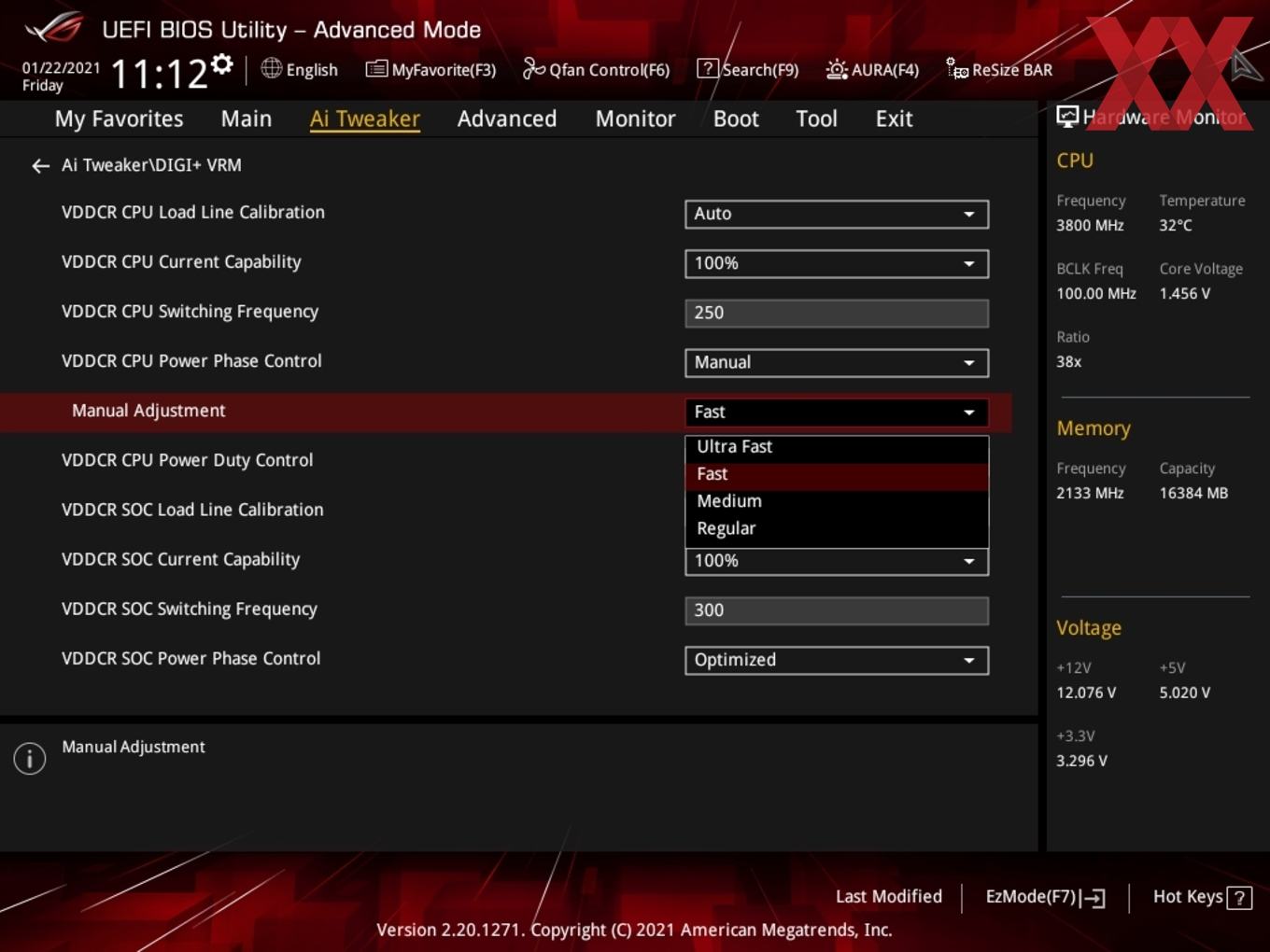The image size is (1270, 952).
Task: Click the Ai Tweaker\DIGI+ VRM breadcrumb text
Action: click(151, 165)
